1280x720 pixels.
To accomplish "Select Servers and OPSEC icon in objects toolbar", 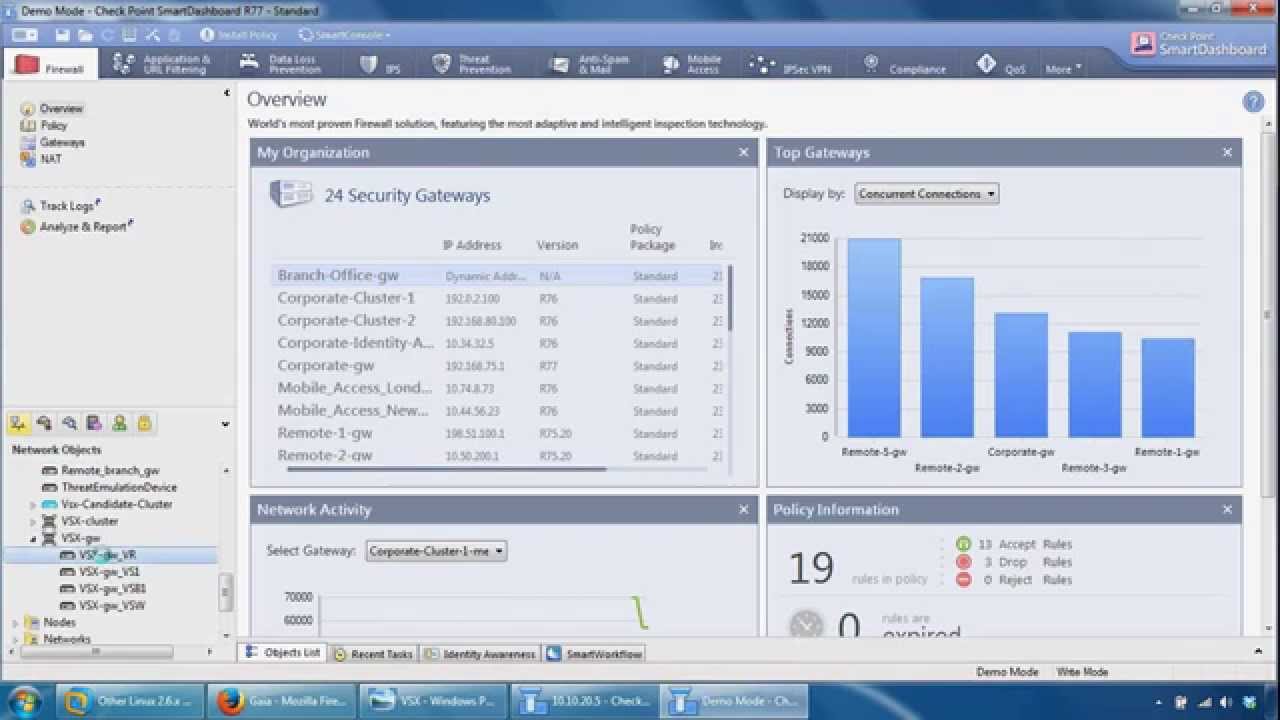I will click(x=94, y=423).
